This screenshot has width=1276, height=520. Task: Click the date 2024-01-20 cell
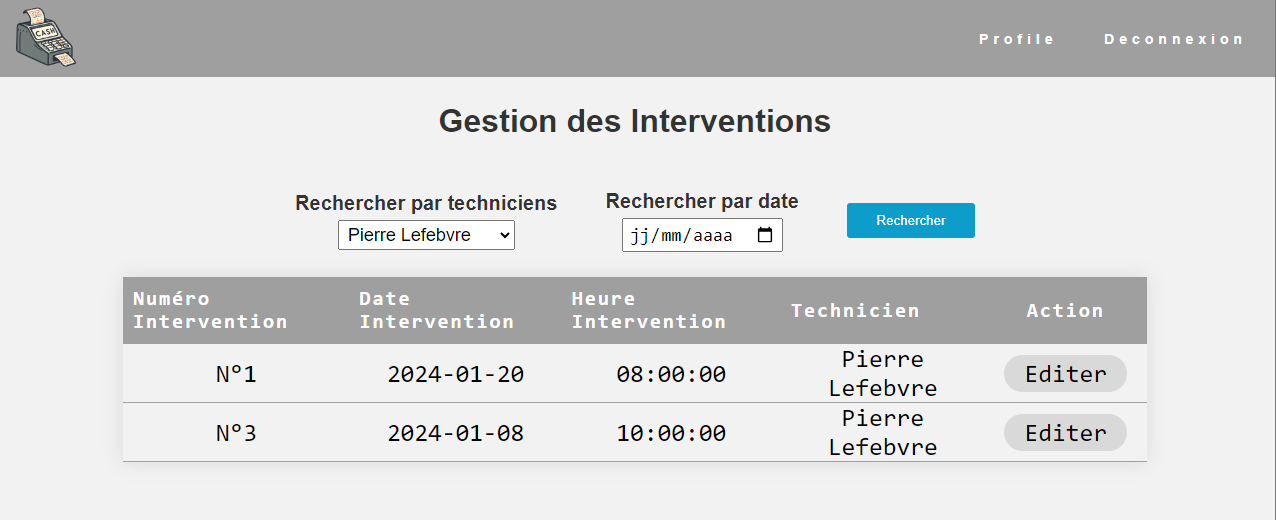(x=455, y=374)
